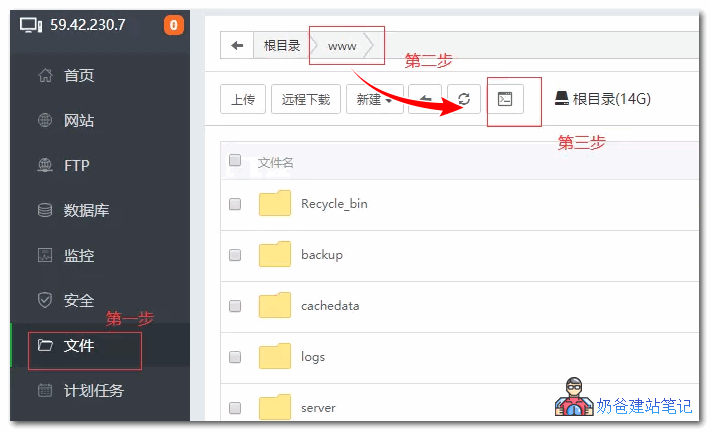Image resolution: width=710 pixels, height=432 pixels.
Task: Click the www segment in the path breadcrumb
Action: [342, 46]
